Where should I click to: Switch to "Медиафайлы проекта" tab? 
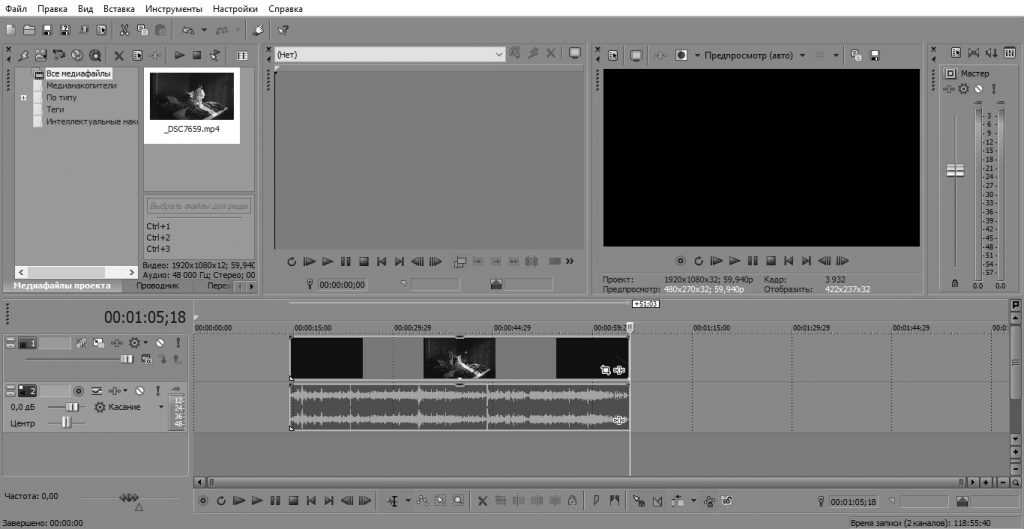tap(62, 286)
